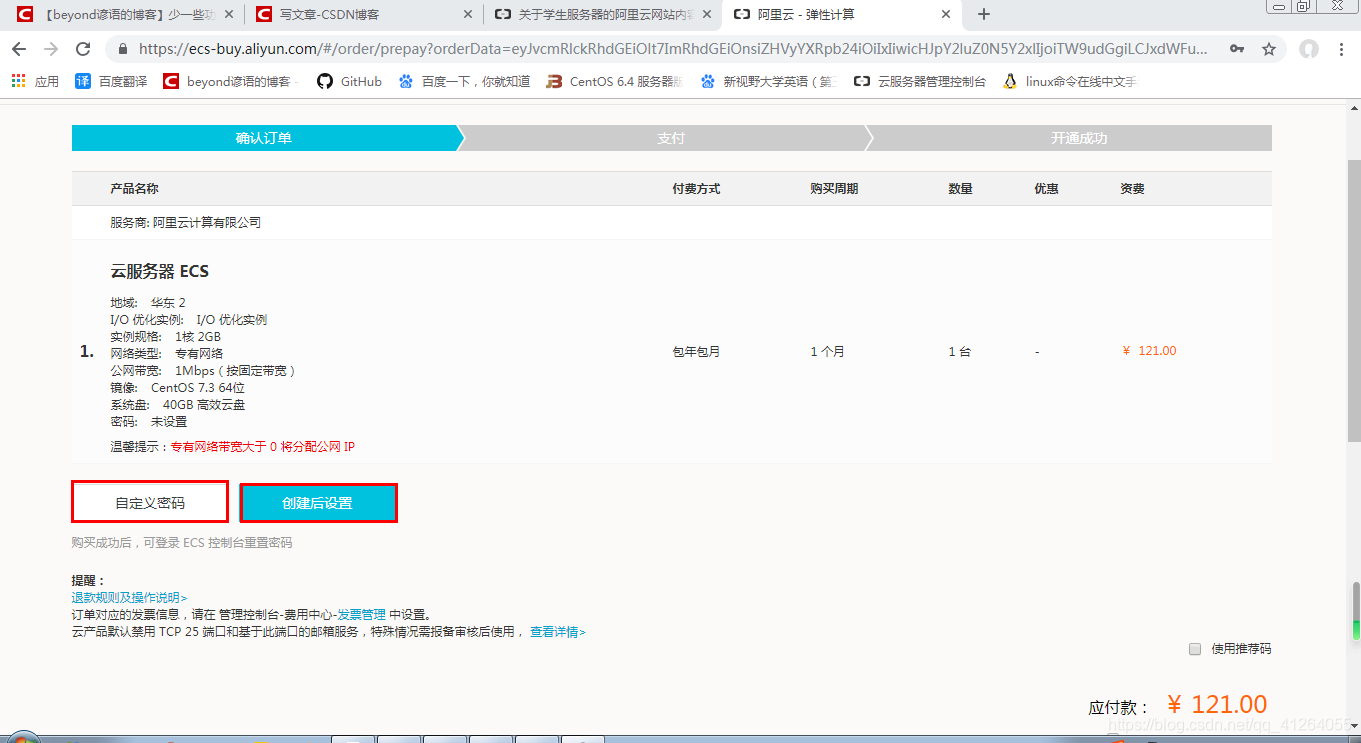This screenshot has height=743, width=1361.
Task: Click the 支付 step
Action: point(671,138)
